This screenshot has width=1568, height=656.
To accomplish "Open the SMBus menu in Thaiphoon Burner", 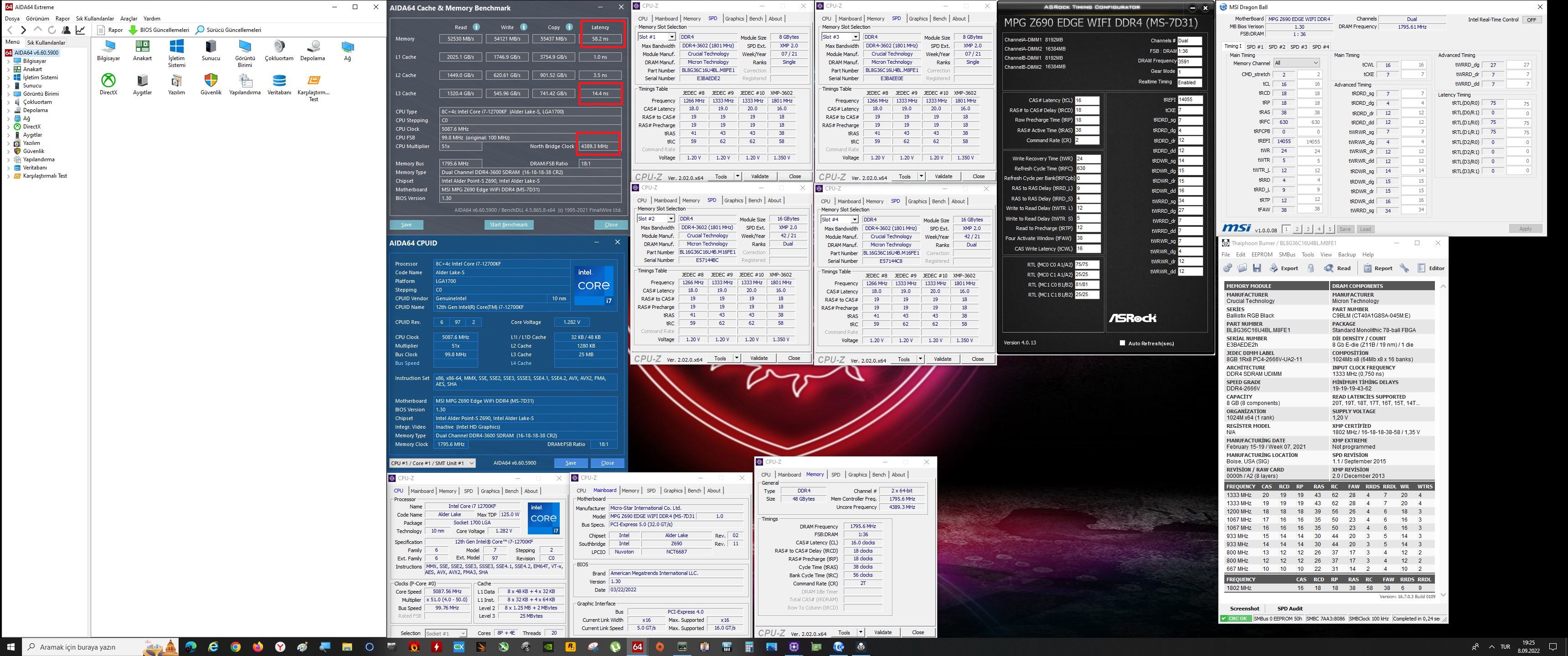I will tap(1287, 254).
